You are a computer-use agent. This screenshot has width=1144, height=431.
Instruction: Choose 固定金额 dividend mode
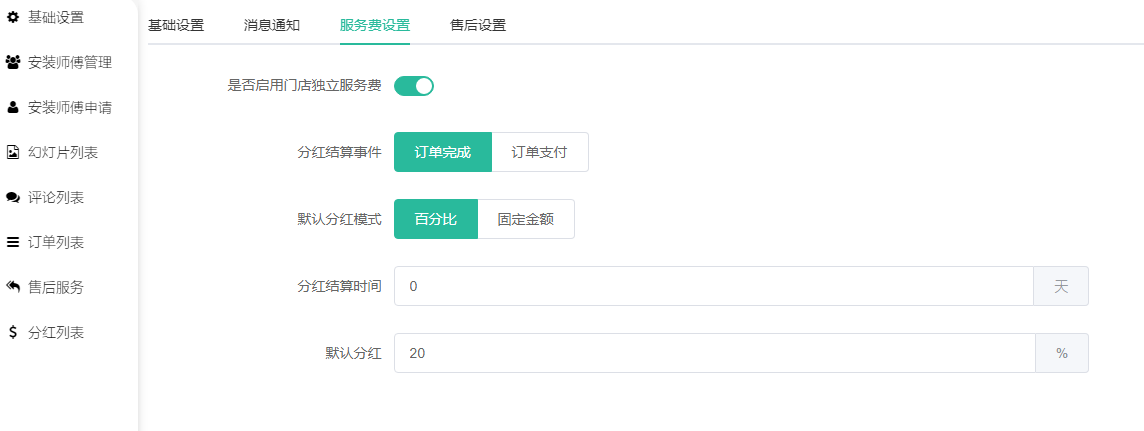526,219
